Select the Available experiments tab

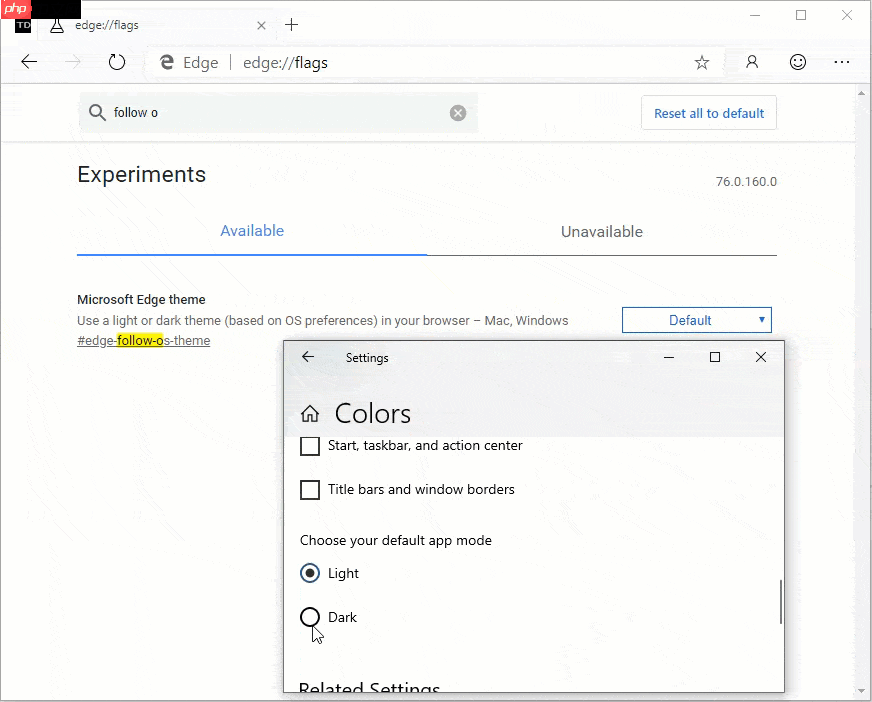(x=251, y=231)
